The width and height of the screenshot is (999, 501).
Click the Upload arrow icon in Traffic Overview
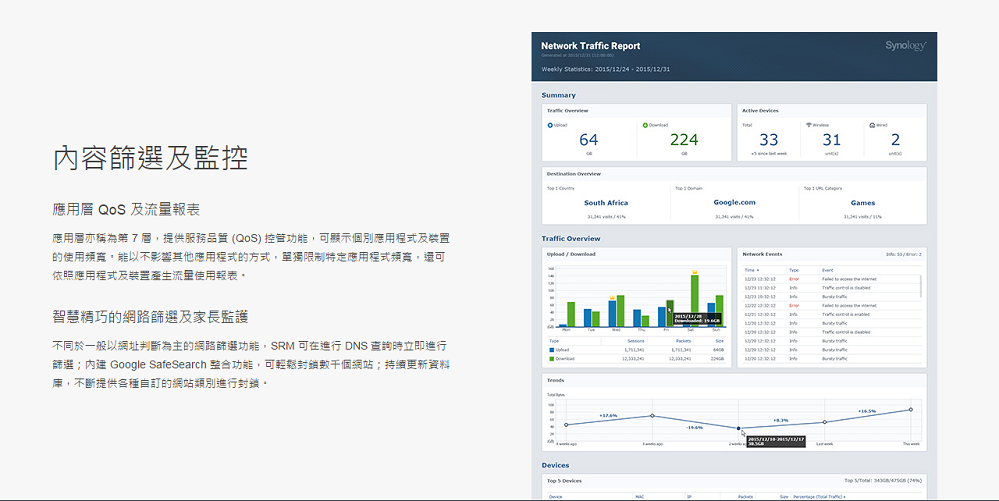(550, 125)
